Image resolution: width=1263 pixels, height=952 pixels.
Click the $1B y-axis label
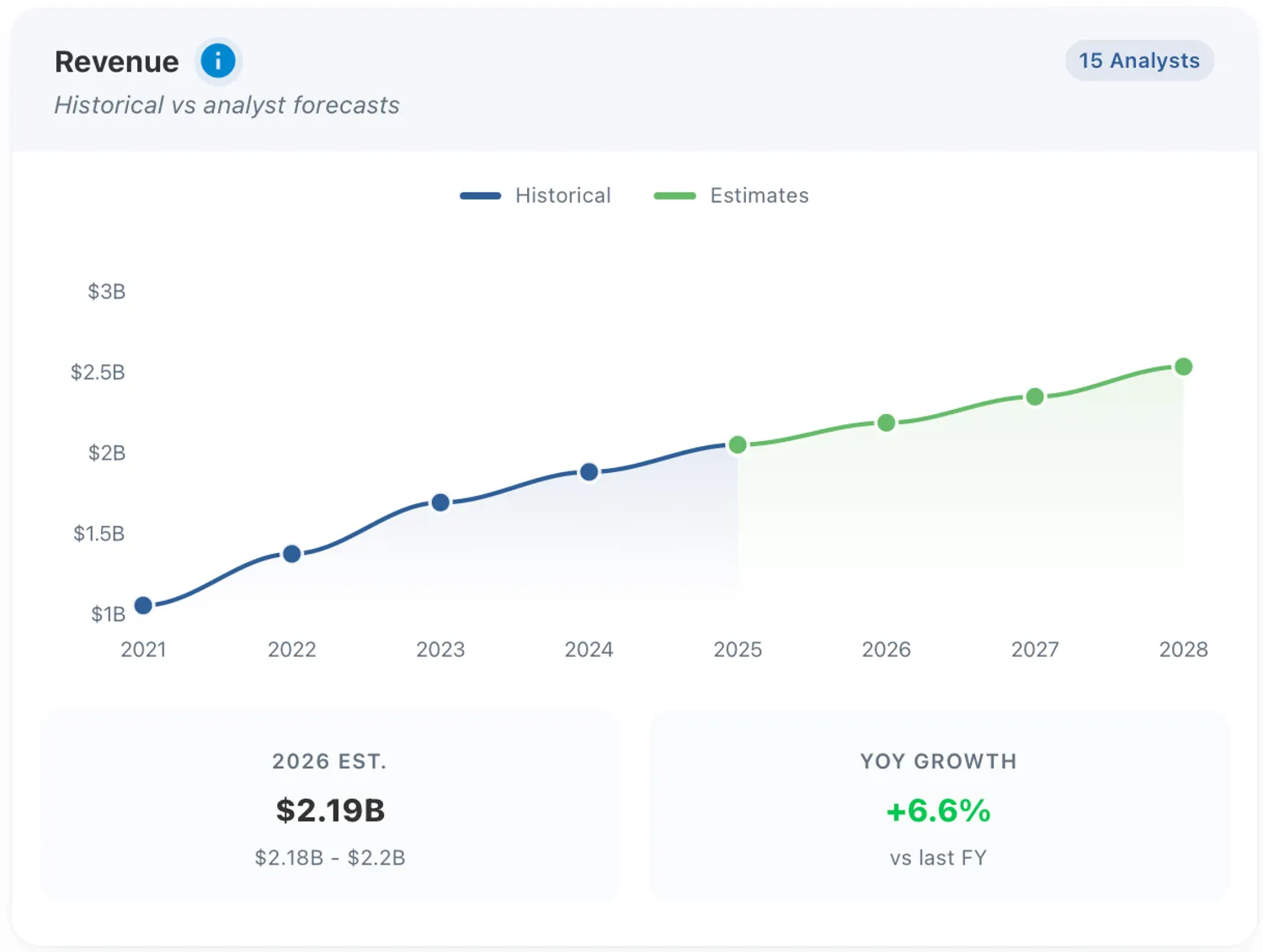pyautogui.click(x=109, y=614)
